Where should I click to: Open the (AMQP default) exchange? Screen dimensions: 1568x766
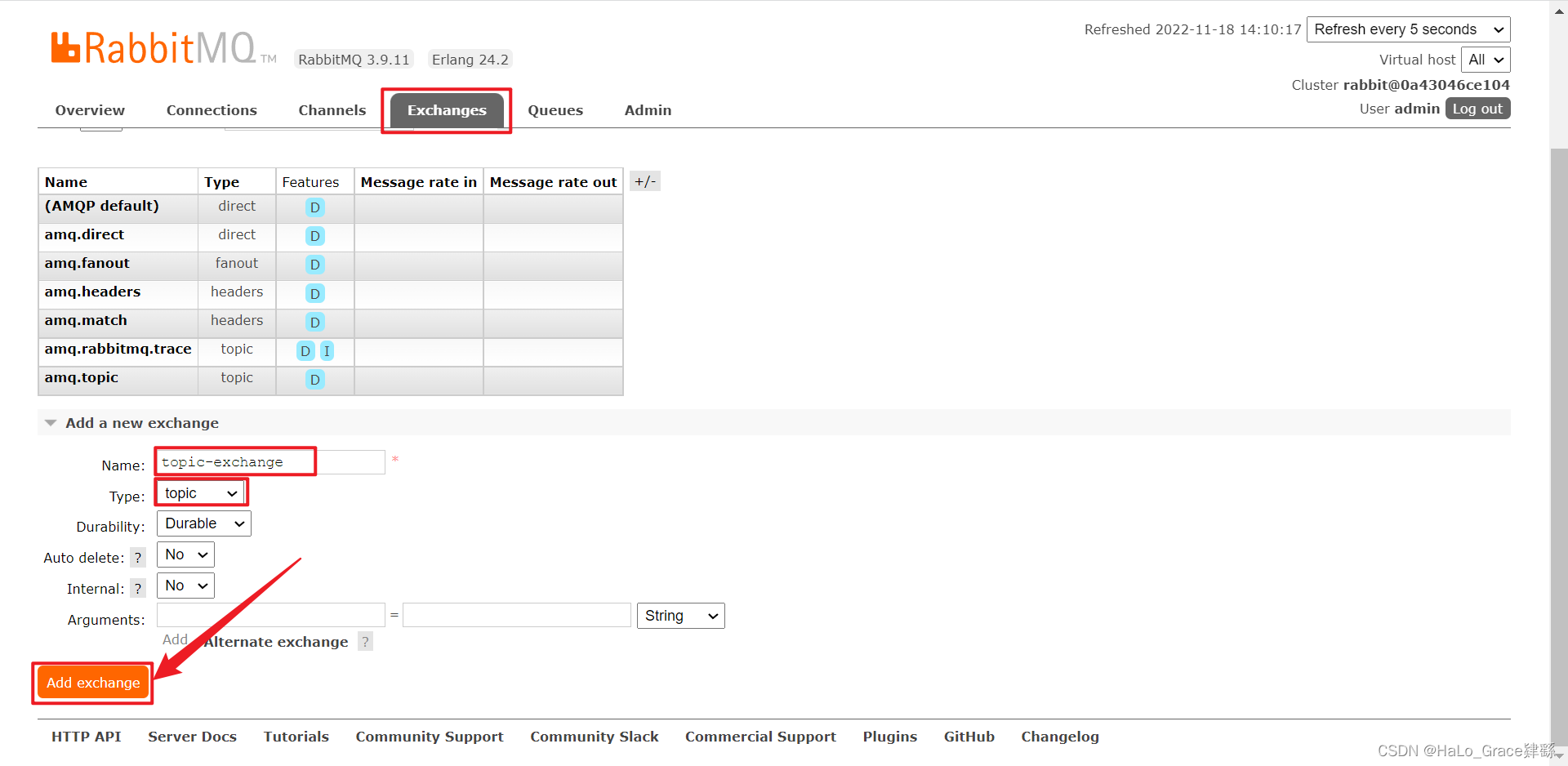point(102,206)
